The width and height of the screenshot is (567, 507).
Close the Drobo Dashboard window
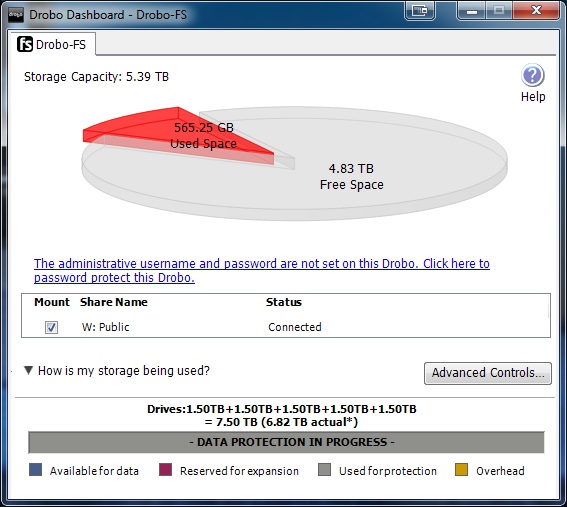click(x=536, y=10)
